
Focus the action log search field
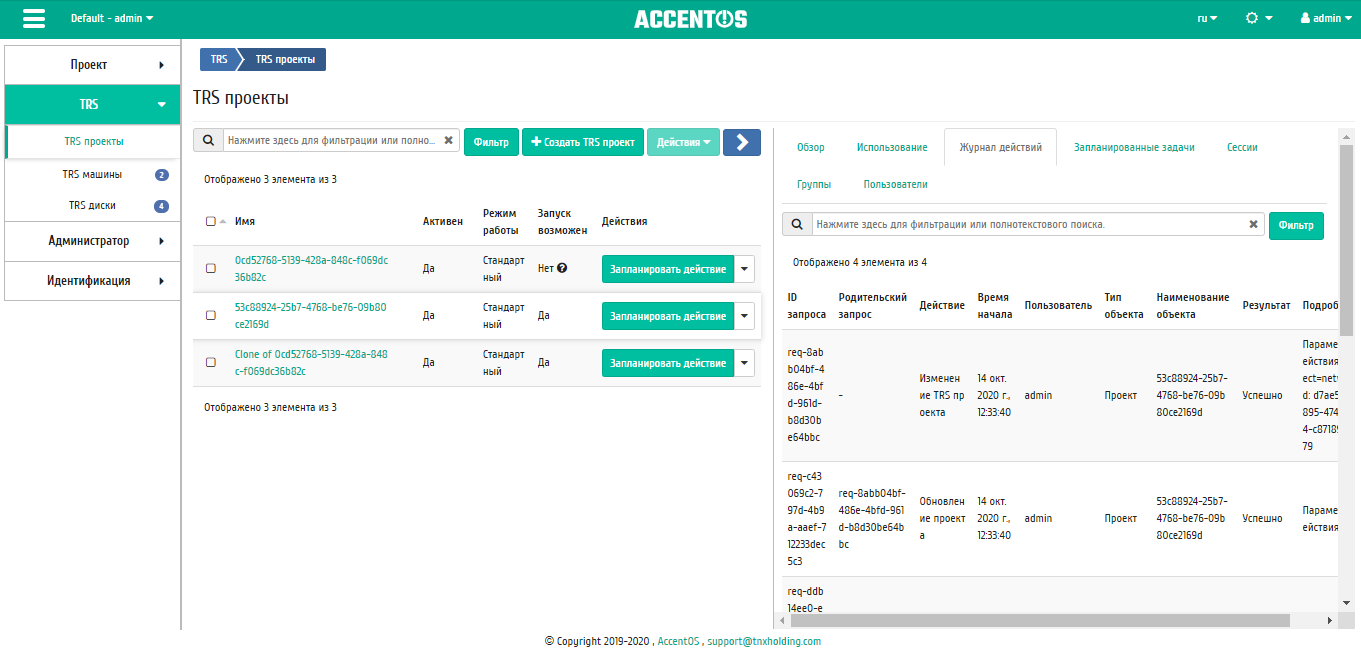[x=1029, y=225]
